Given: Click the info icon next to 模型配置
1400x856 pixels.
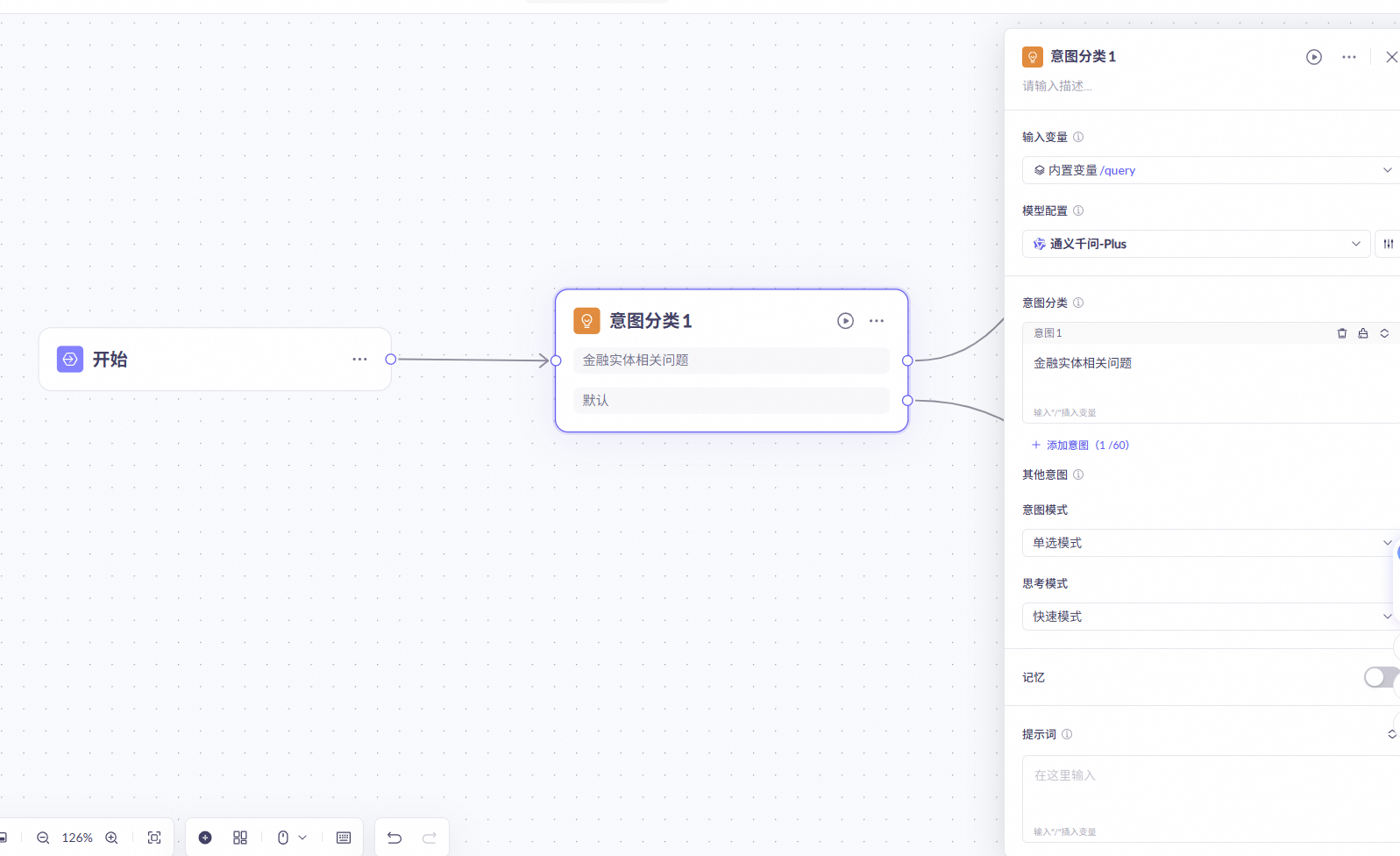Looking at the screenshot, I should tap(1078, 210).
